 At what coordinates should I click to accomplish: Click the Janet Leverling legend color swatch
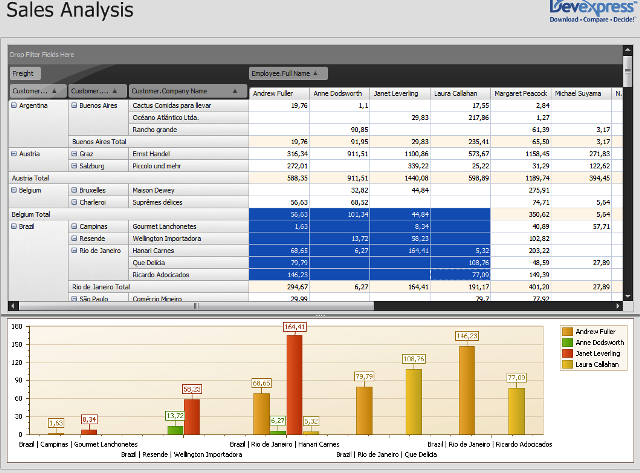pyautogui.click(x=567, y=353)
